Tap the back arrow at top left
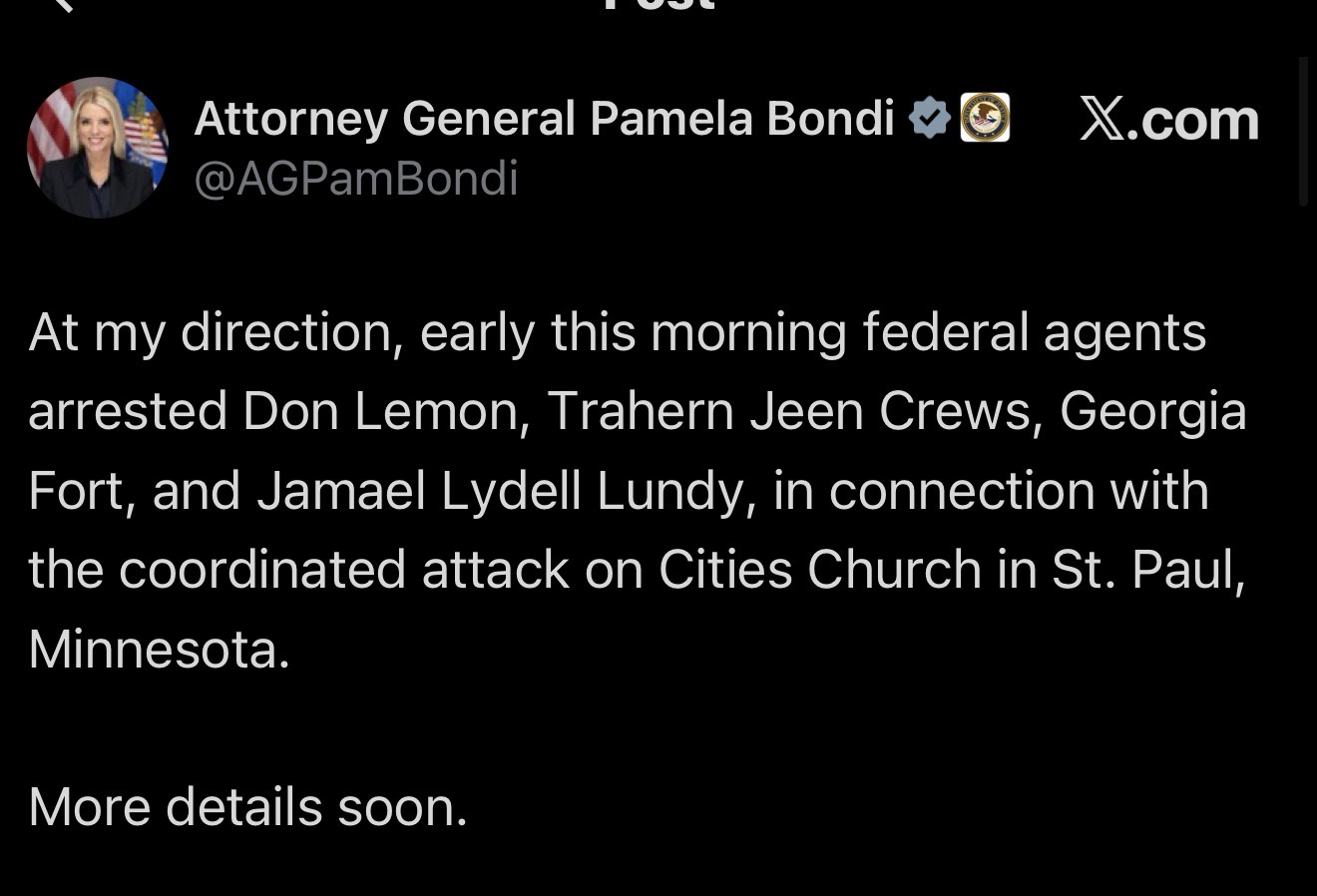Image resolution: width=1317 pixels, height=896 pixels. [x=62, y=4]
